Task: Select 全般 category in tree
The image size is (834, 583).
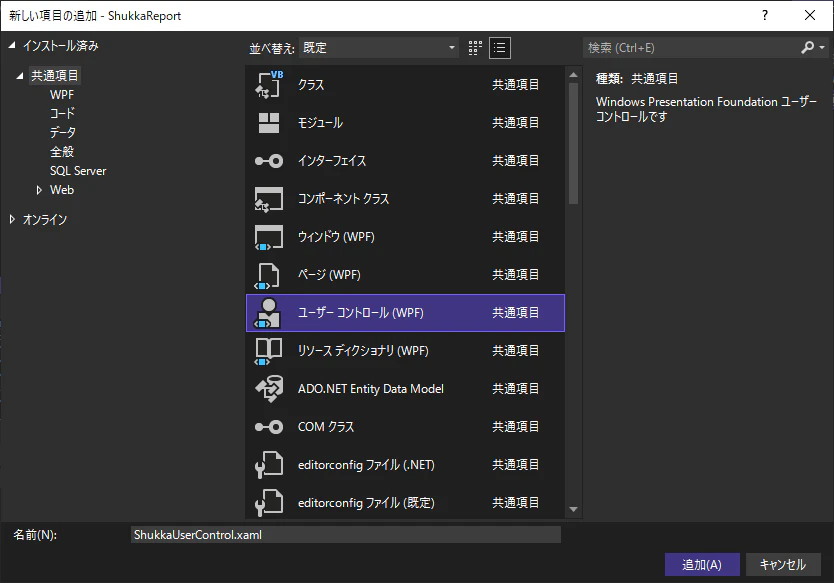Action: pyautogui.click(x=62, y=152)
